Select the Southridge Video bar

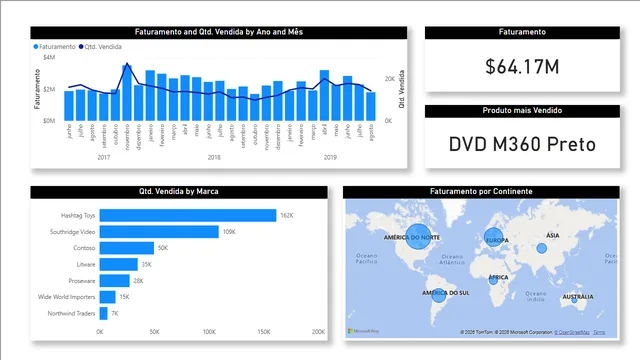pyautogui.click(x=159, y=232)
